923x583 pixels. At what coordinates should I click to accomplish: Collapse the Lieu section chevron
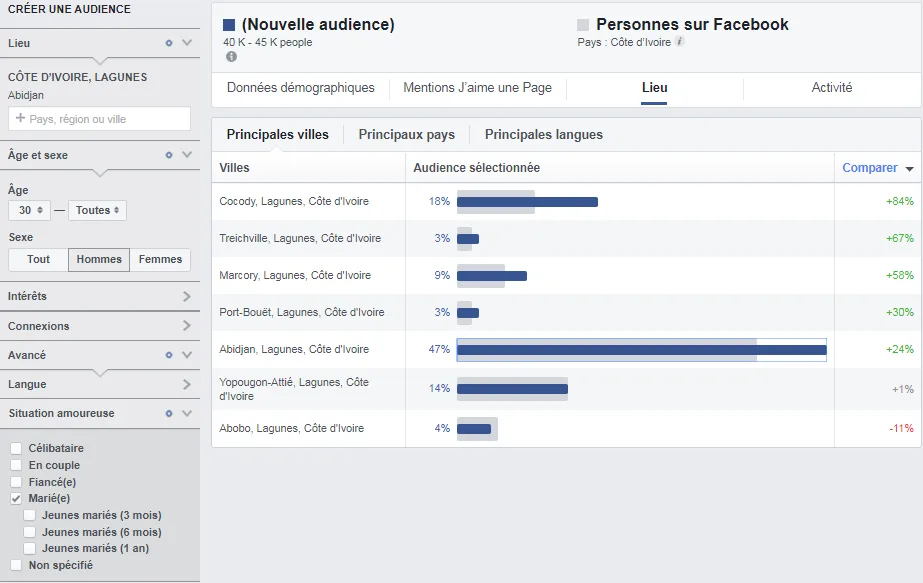click(x=187, y=42)
